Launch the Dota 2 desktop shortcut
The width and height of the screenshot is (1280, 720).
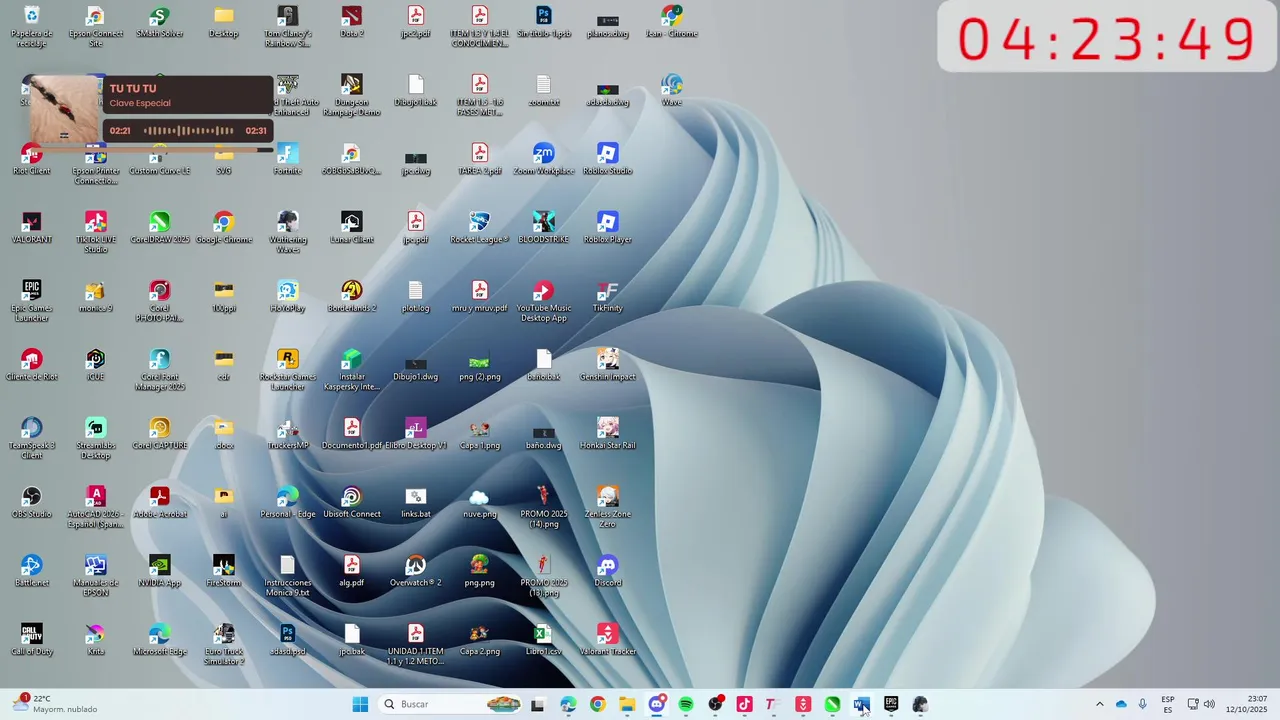coord(352,22)
